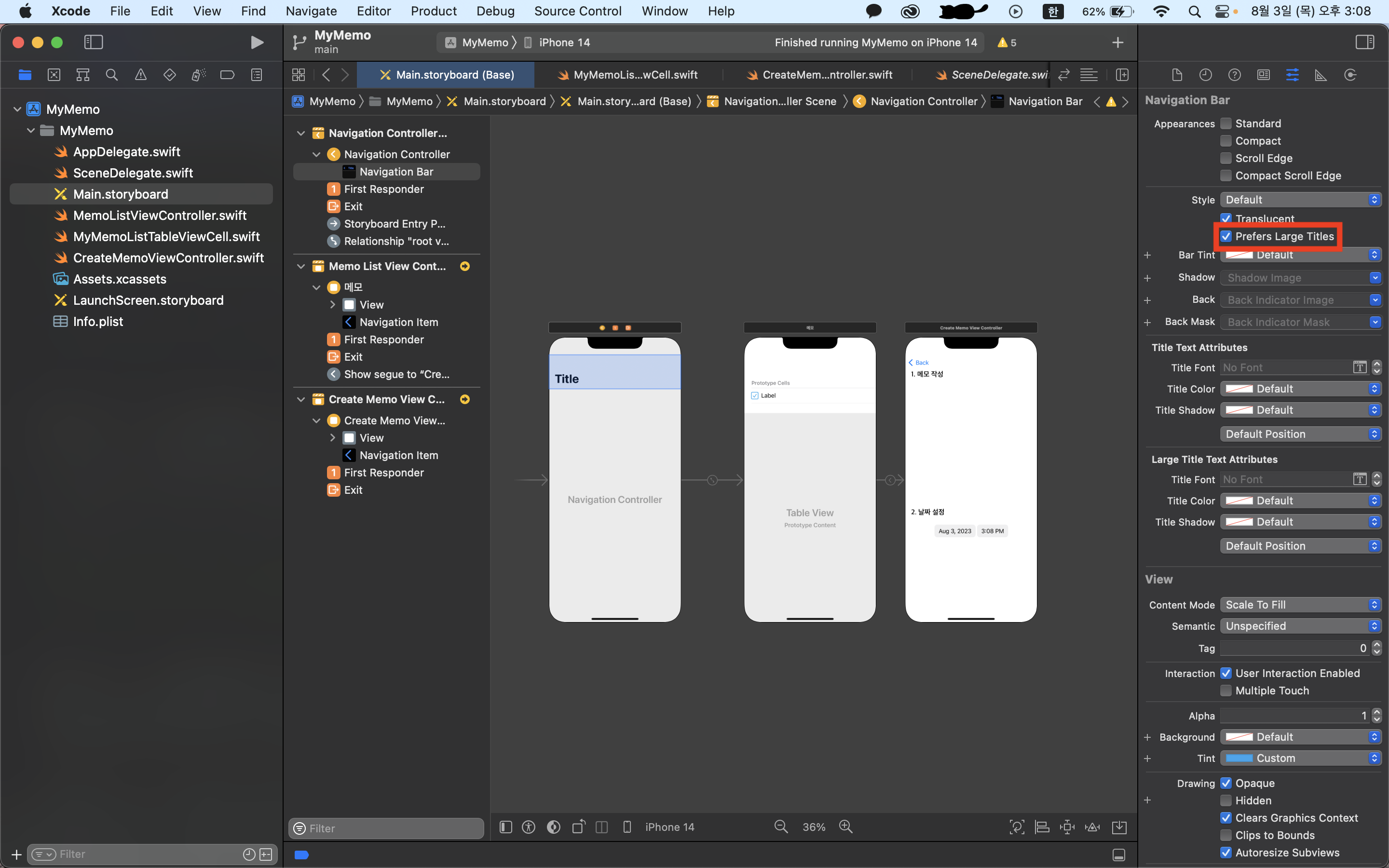This screenshot has width=1389, height=868.
Task: Open the Issue navigator warning icon
Action: pyautogui.click(x=141, y=75)
